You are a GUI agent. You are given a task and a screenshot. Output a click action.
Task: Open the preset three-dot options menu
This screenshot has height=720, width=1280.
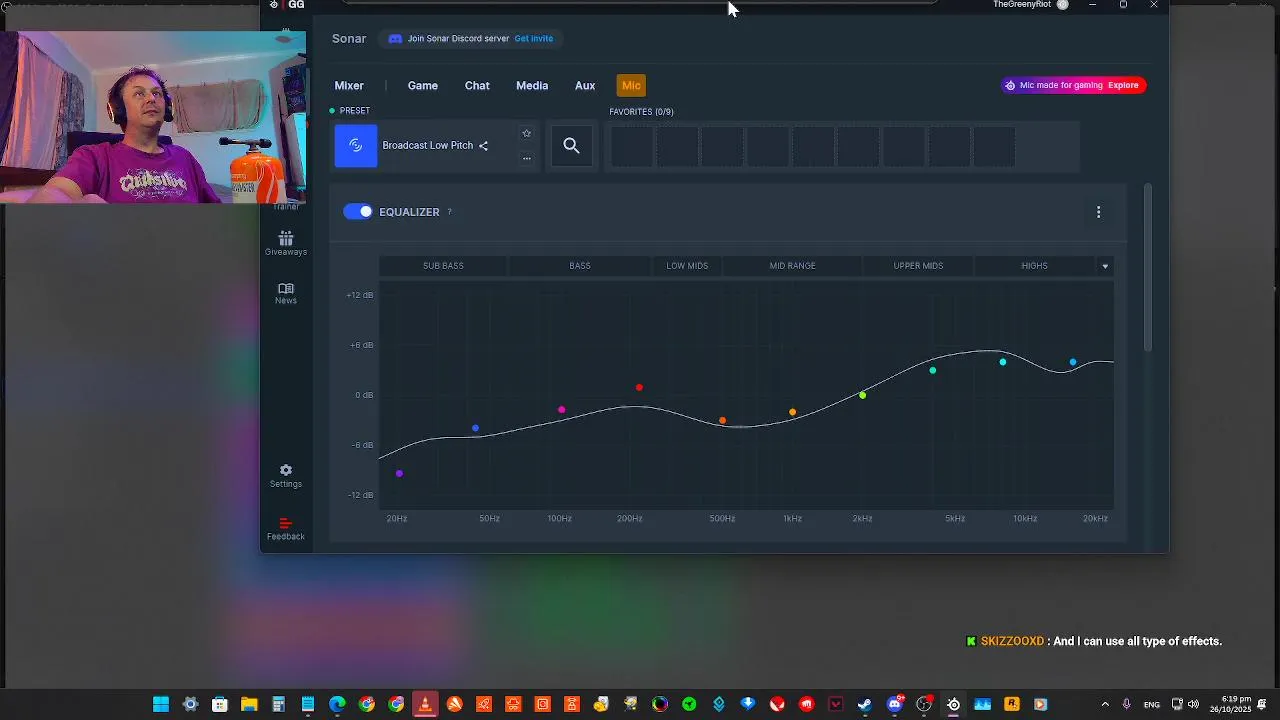click(x=526, y=158)
